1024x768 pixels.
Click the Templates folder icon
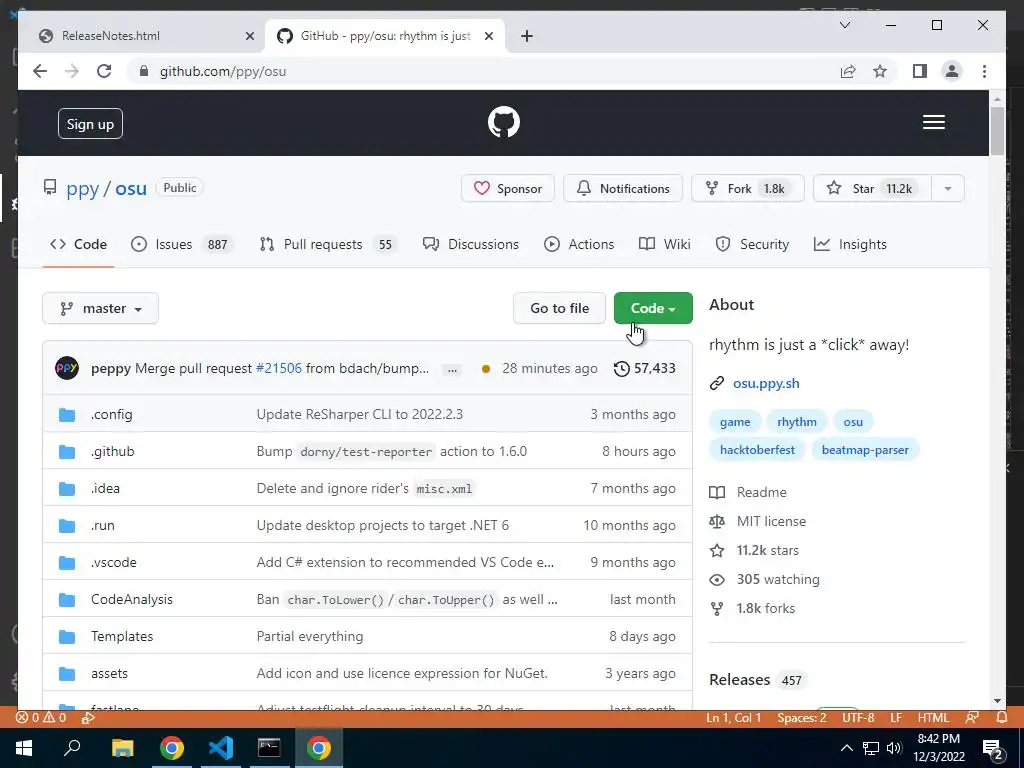click(x=67, y=636)
